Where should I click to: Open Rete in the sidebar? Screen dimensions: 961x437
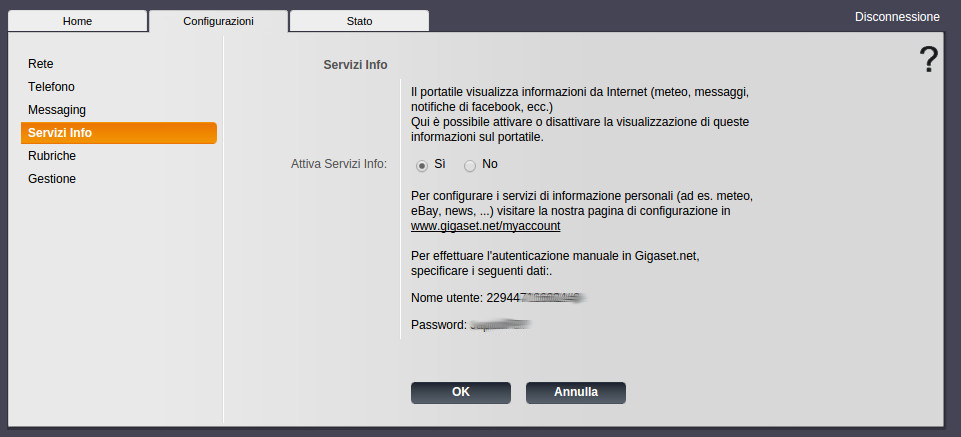pyautogui.click(x=41, y=64)
